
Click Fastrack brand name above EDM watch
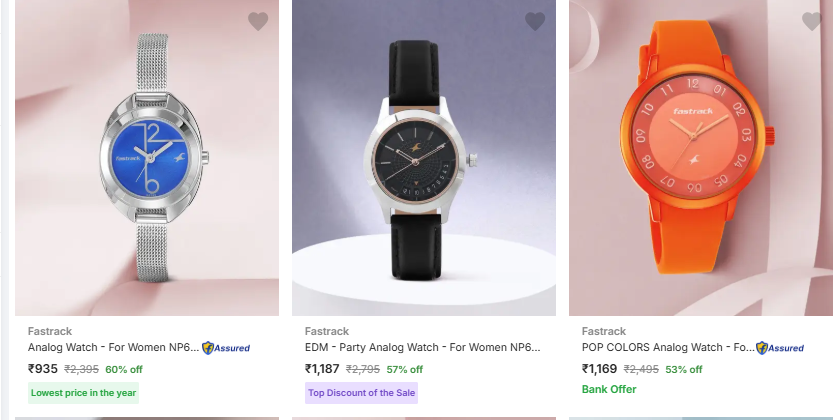[326, 331]
